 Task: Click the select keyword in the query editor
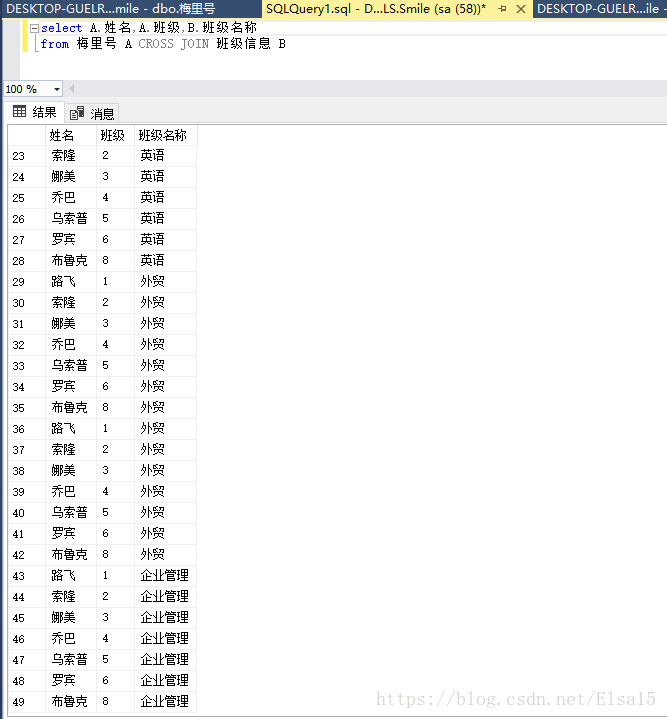61,28
